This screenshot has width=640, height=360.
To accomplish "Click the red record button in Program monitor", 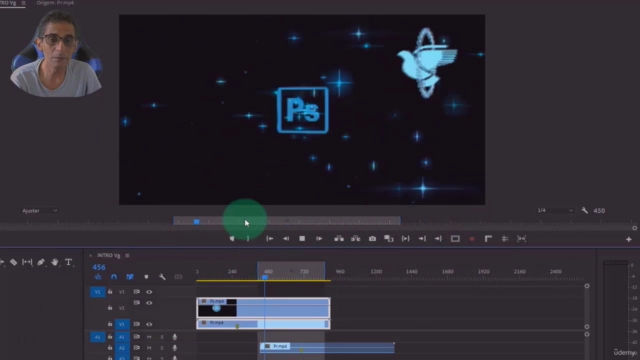I will pyautogui.click(x=472, y=239).
